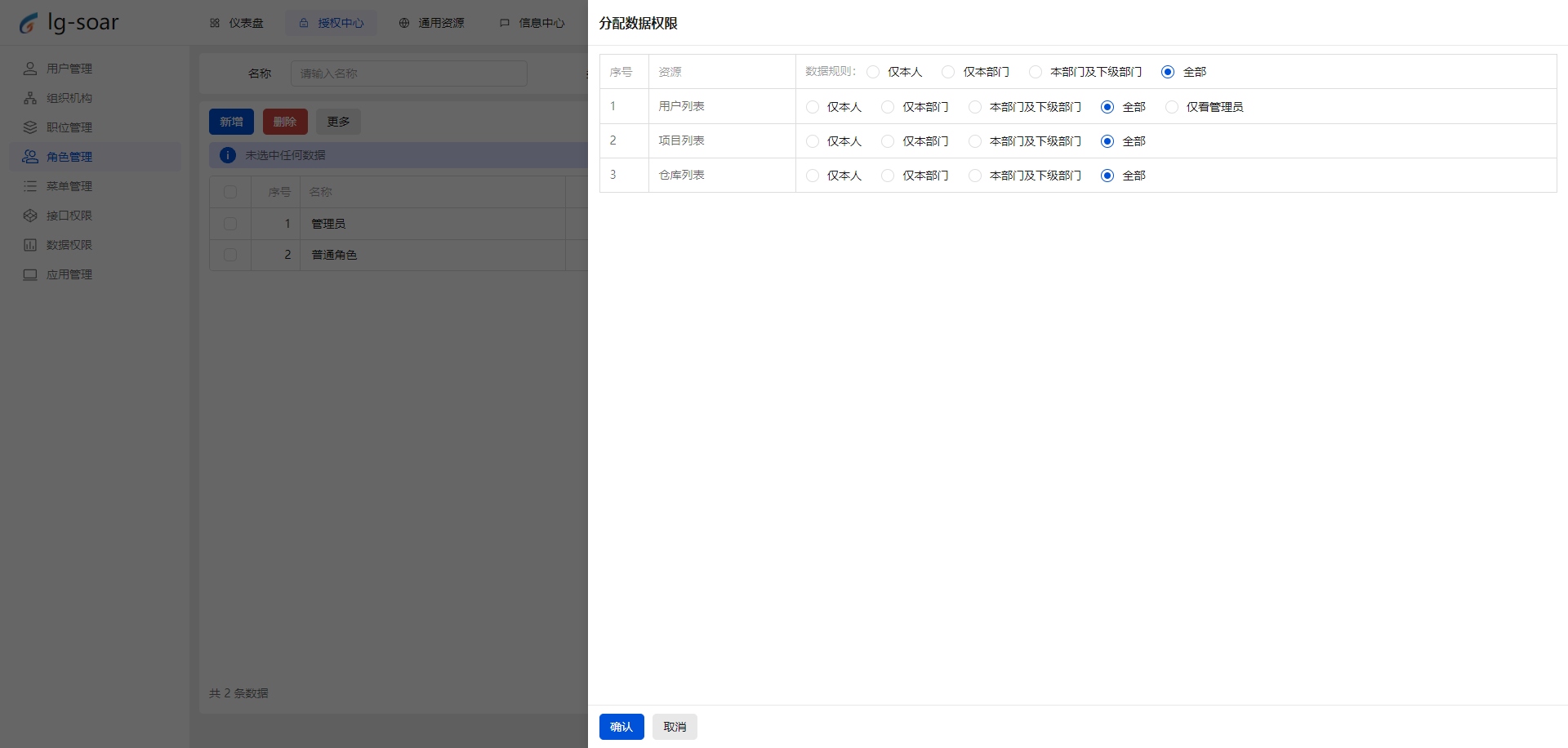1568x748 pixels.
Task: Select 仅本人 for 用户列表
Action: pos(813,107)
